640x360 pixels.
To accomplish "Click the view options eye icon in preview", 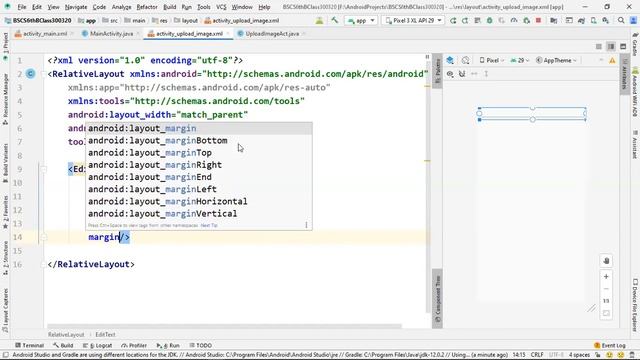I will [450, 74].
